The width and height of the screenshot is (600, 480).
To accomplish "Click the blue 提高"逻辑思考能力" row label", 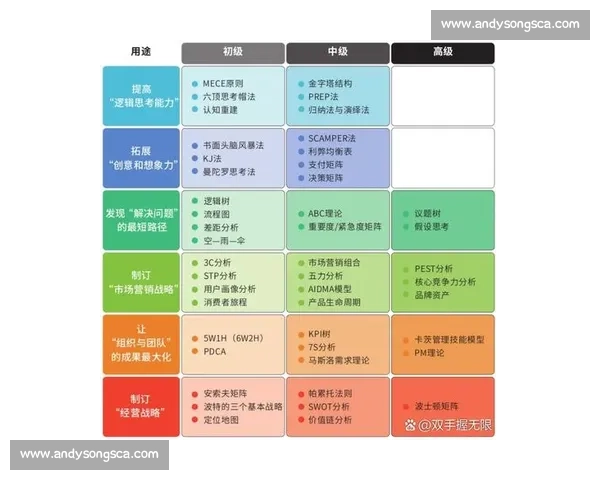I will tap(141, 96).
